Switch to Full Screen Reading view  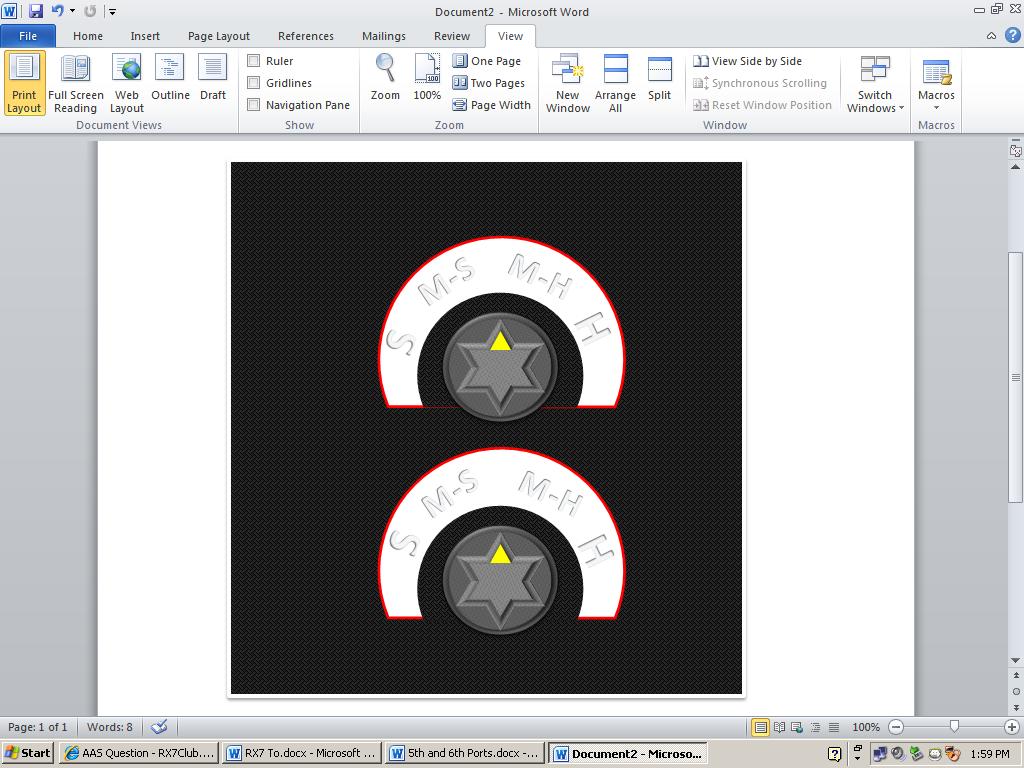click(x=76, y=84)
